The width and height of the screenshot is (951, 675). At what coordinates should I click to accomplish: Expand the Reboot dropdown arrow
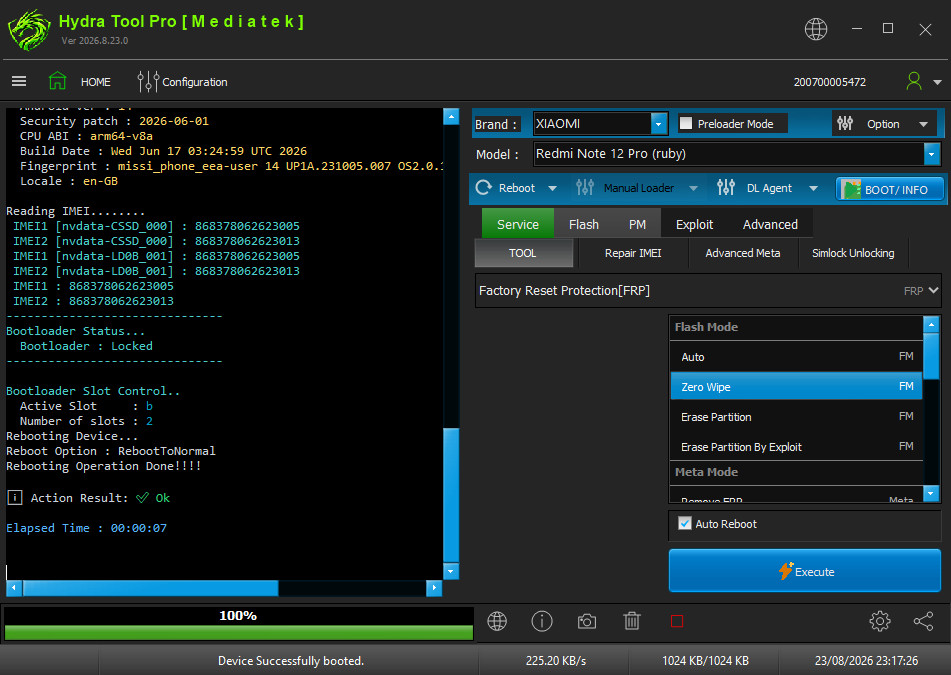tap(553, 189)
